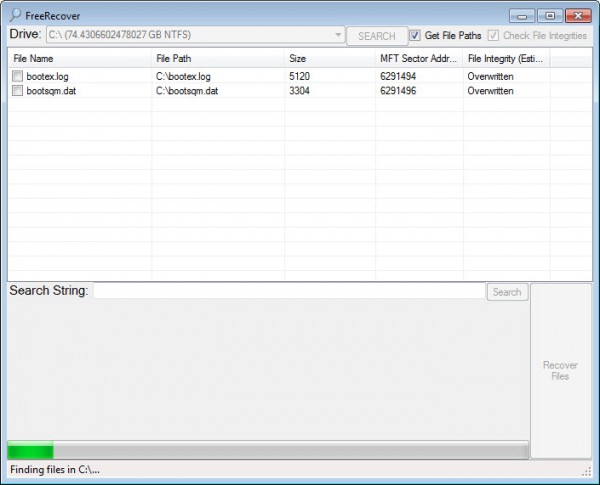Sort by the MFT Sector Address column header

(418, 58)
